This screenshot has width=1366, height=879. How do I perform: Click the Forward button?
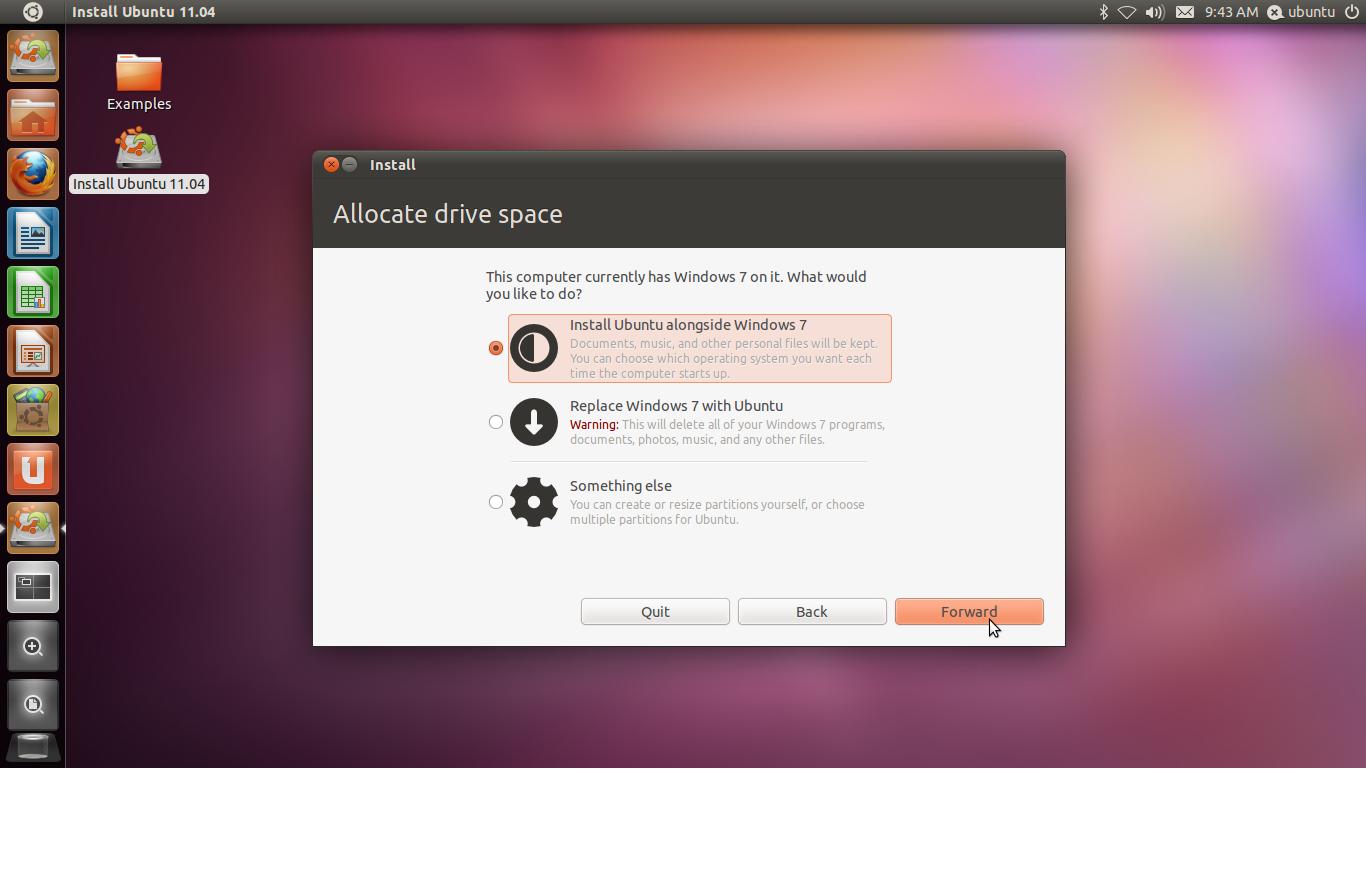tap(969, 612)
